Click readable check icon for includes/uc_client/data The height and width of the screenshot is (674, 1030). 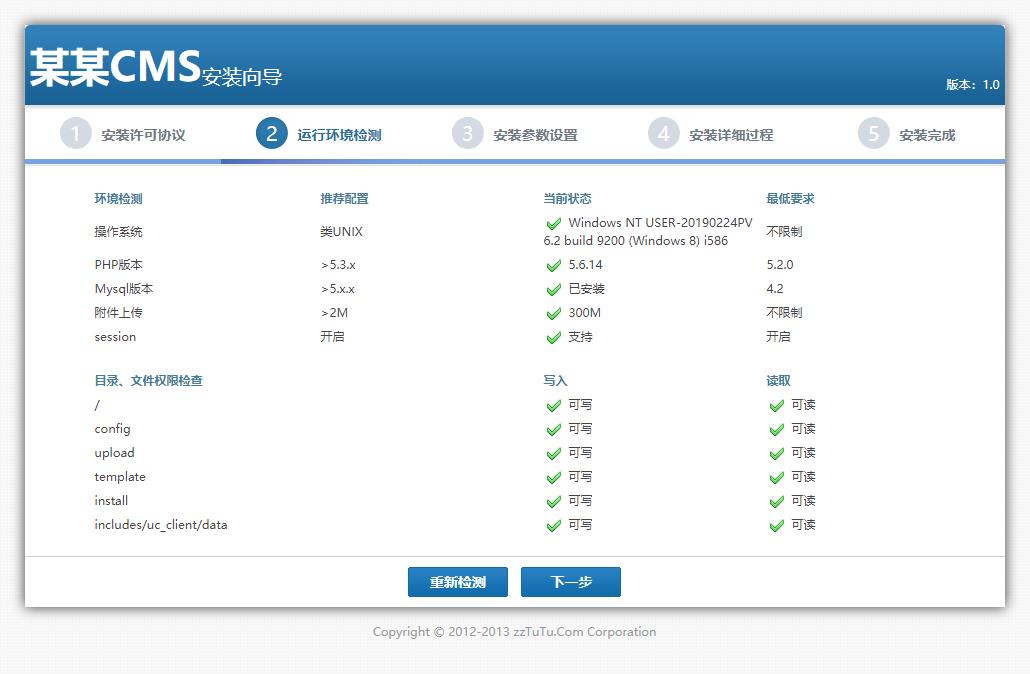pos(776,526)
